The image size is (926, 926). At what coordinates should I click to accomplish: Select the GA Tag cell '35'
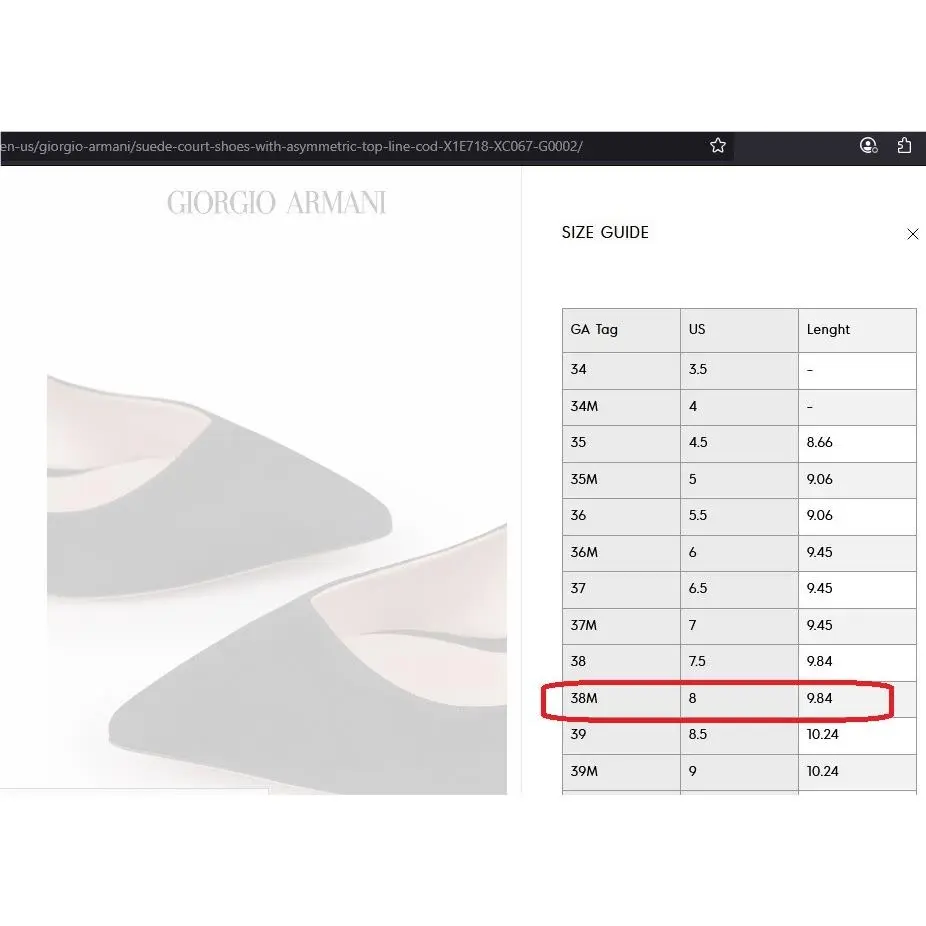point(621,444)
